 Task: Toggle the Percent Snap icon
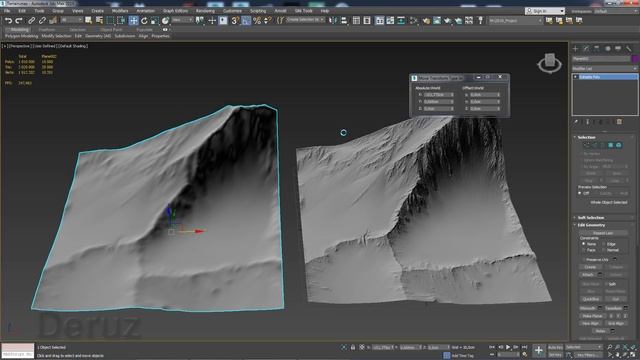257,20
